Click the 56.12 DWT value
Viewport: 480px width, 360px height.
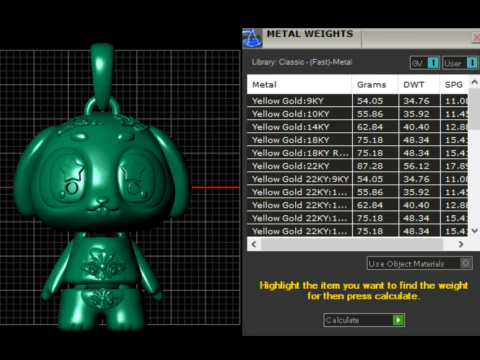(416, 166)
